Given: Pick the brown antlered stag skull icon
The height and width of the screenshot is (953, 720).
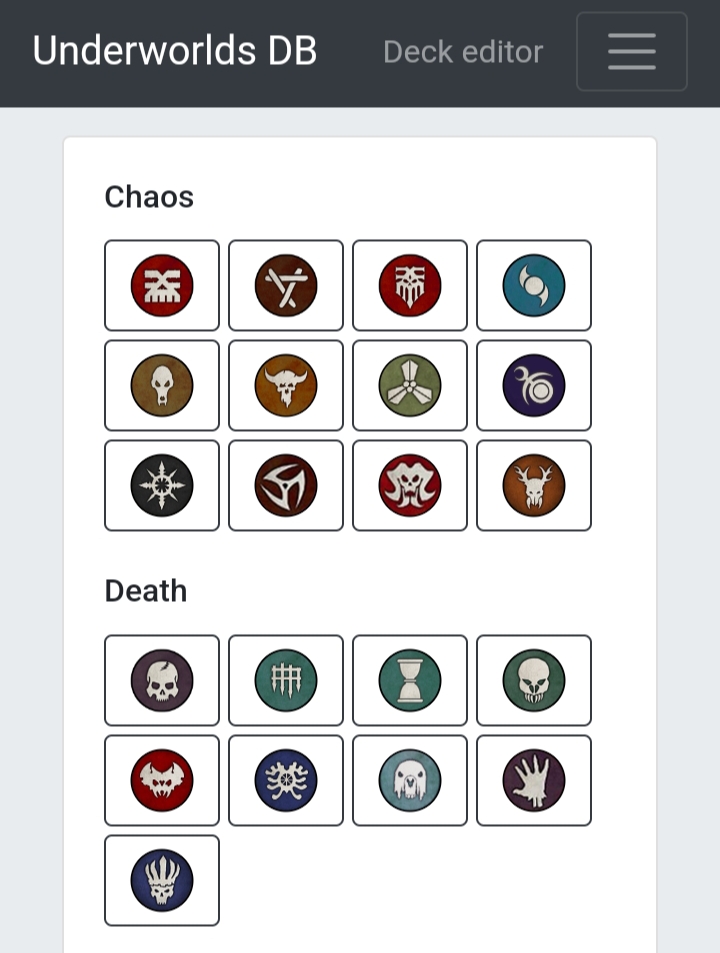Looking at the screenshot, I should (534, 485).
